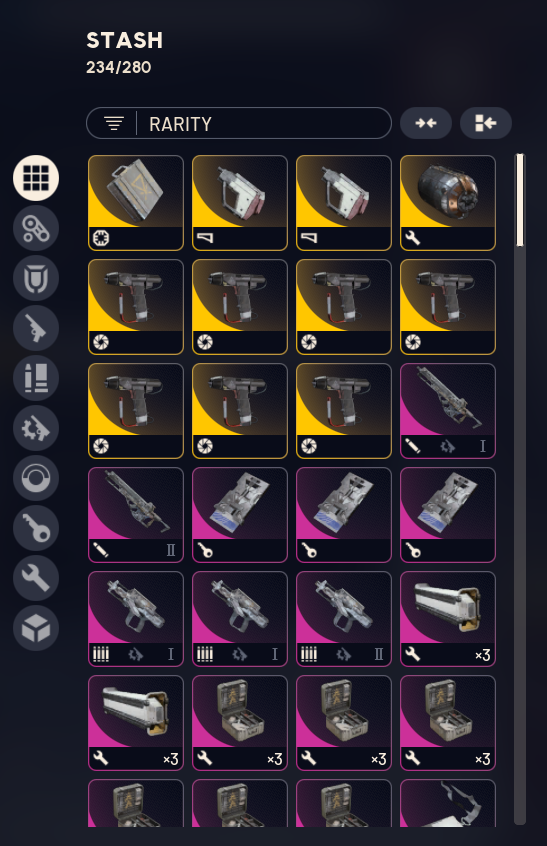Filter stash by shield category icon
547x846 pixels.
coord(36,278)
